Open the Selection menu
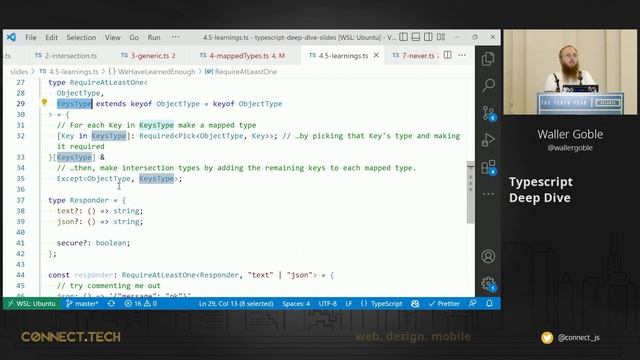The width and height of the screenshot is (640, 360). tap(81, 38)
